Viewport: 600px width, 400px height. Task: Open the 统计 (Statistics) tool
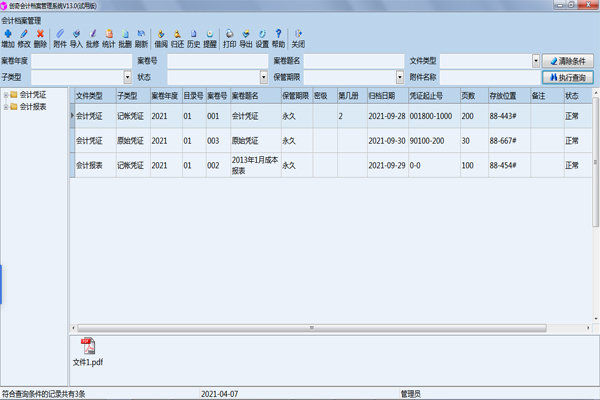point(108,38)
